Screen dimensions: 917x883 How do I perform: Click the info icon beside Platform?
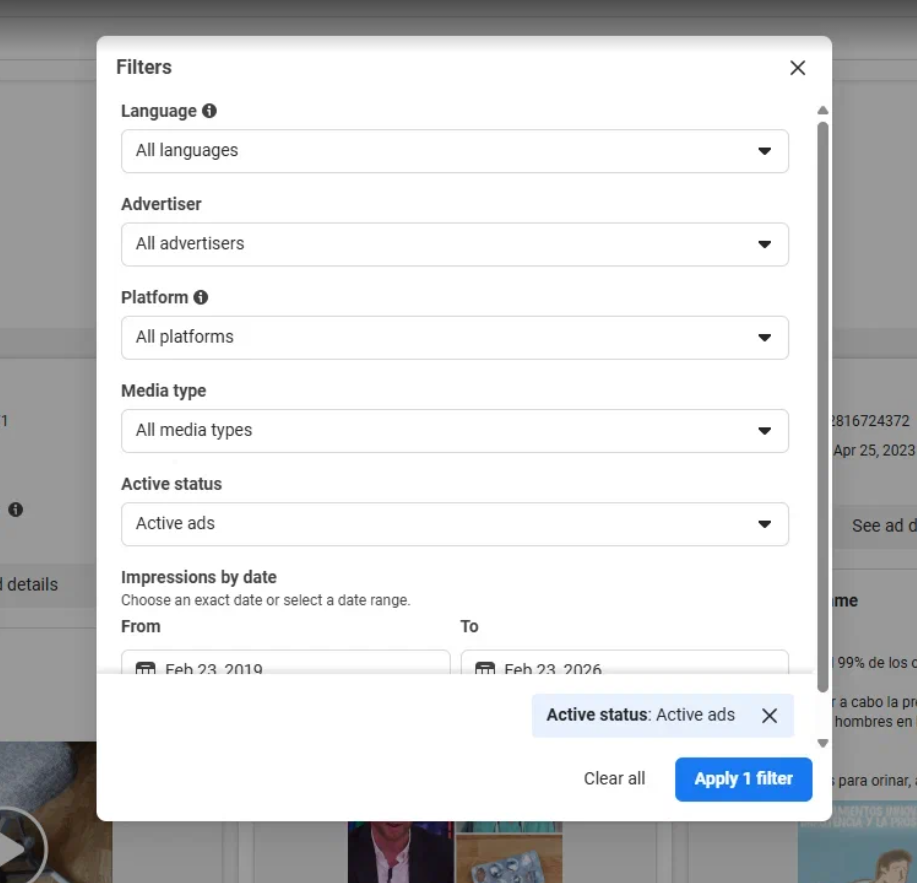coord(201,297)
